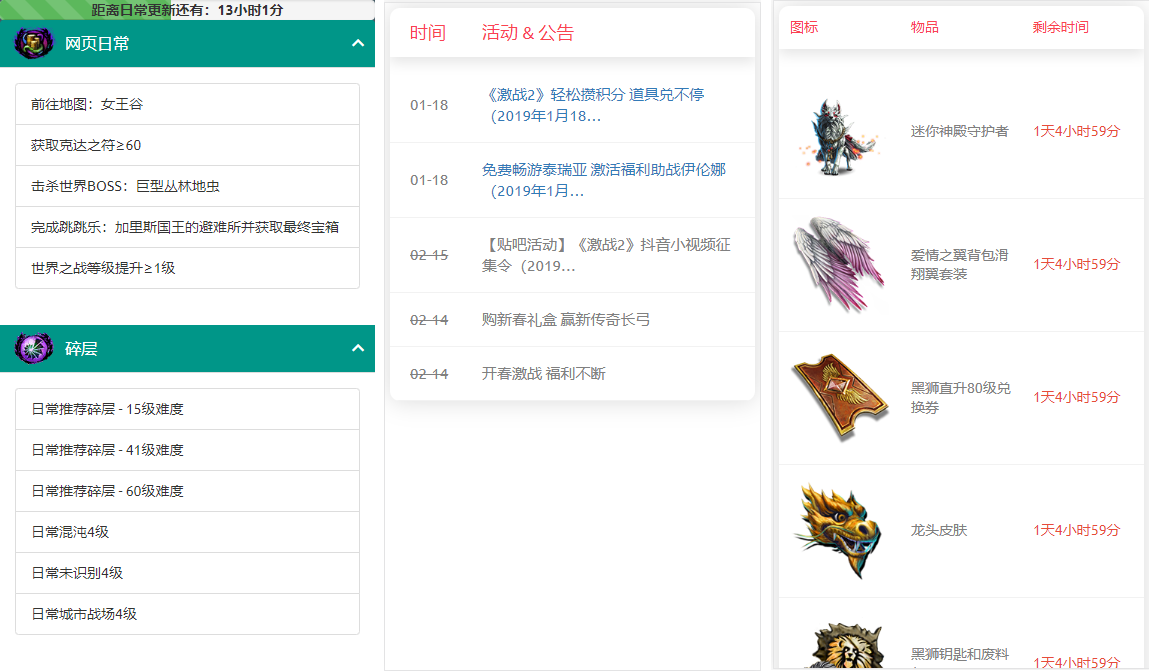Click the 迷你神殿守护者 item name
The width and height of the screenshot is (1150, 671).
(959, 131)
